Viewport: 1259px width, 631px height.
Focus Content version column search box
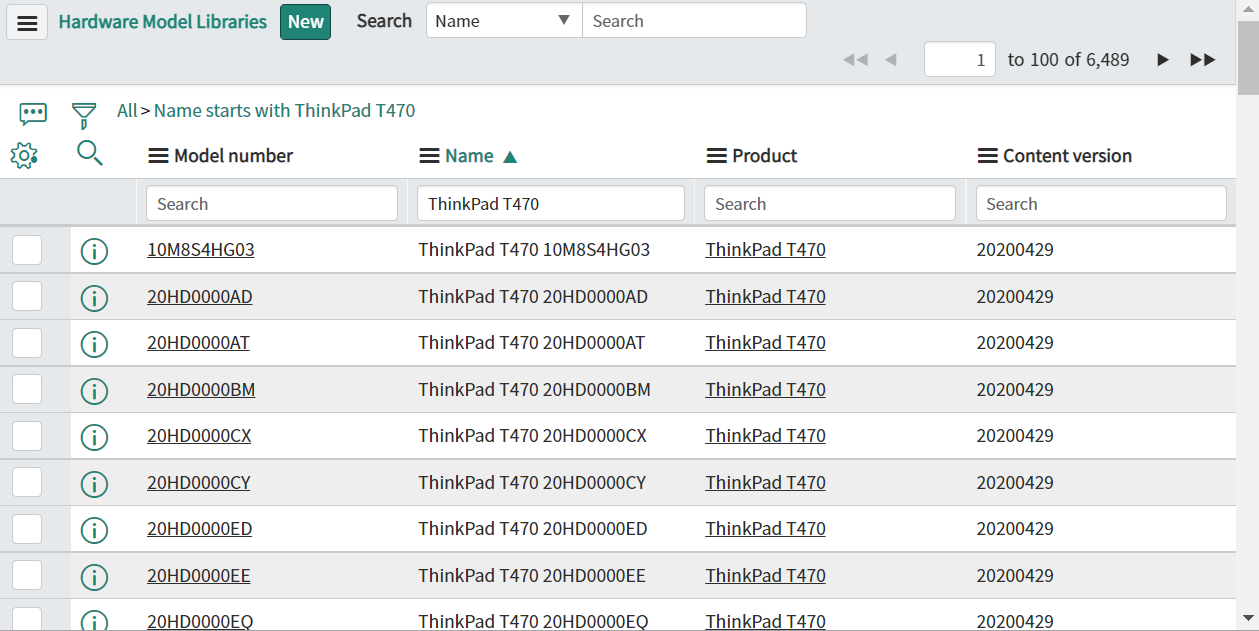click(x=1101, y=204)
